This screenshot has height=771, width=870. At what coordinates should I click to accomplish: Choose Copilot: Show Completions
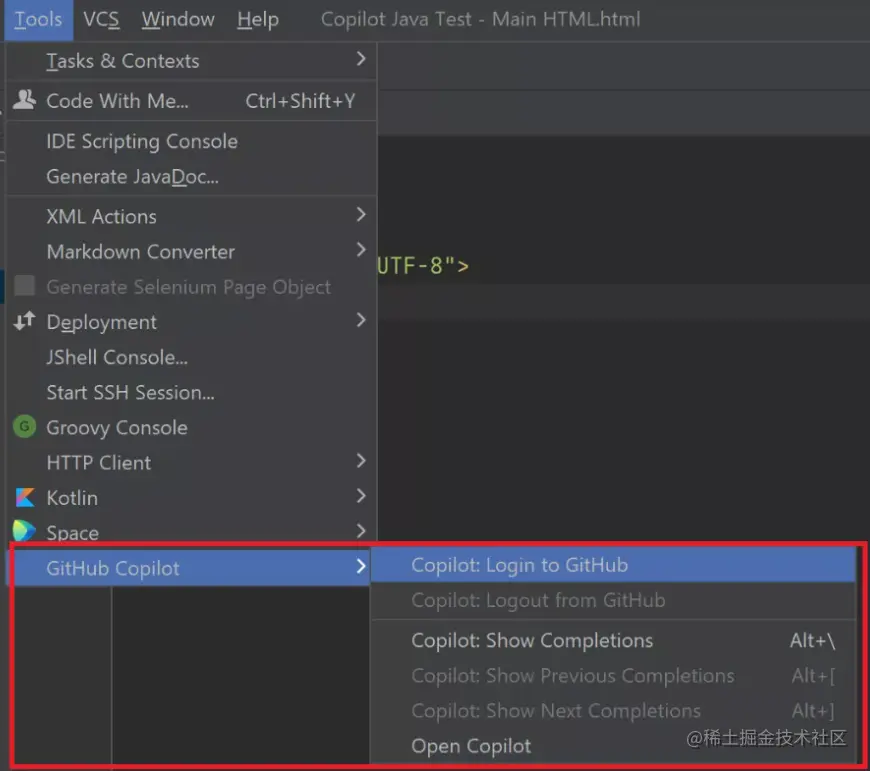tap(614, 641)
